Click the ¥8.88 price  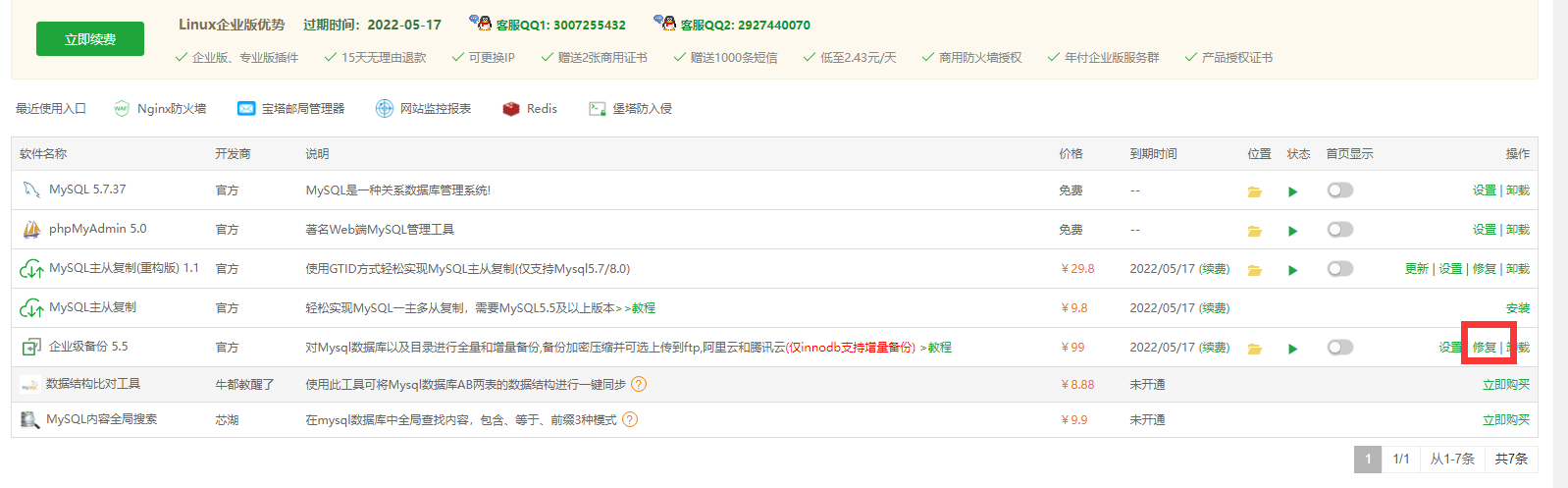[1077, 385]
